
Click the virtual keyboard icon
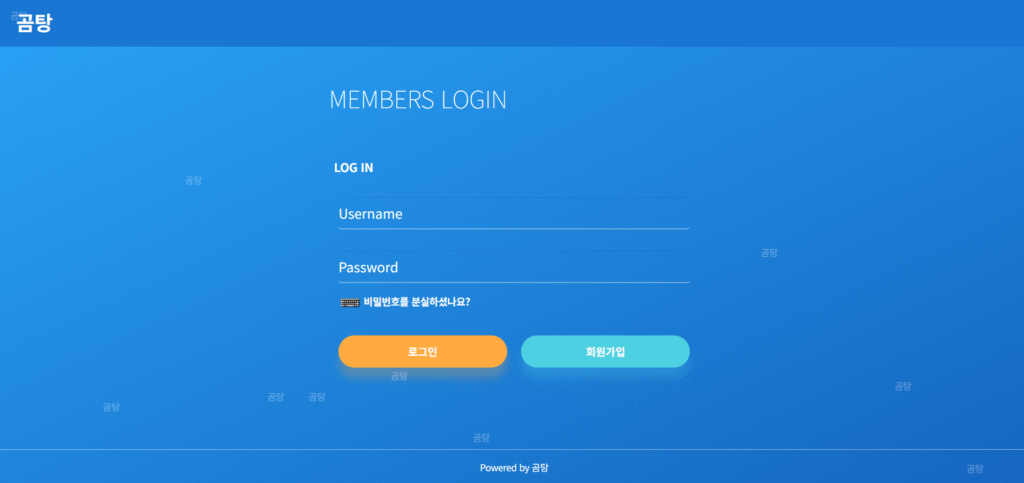349,301
